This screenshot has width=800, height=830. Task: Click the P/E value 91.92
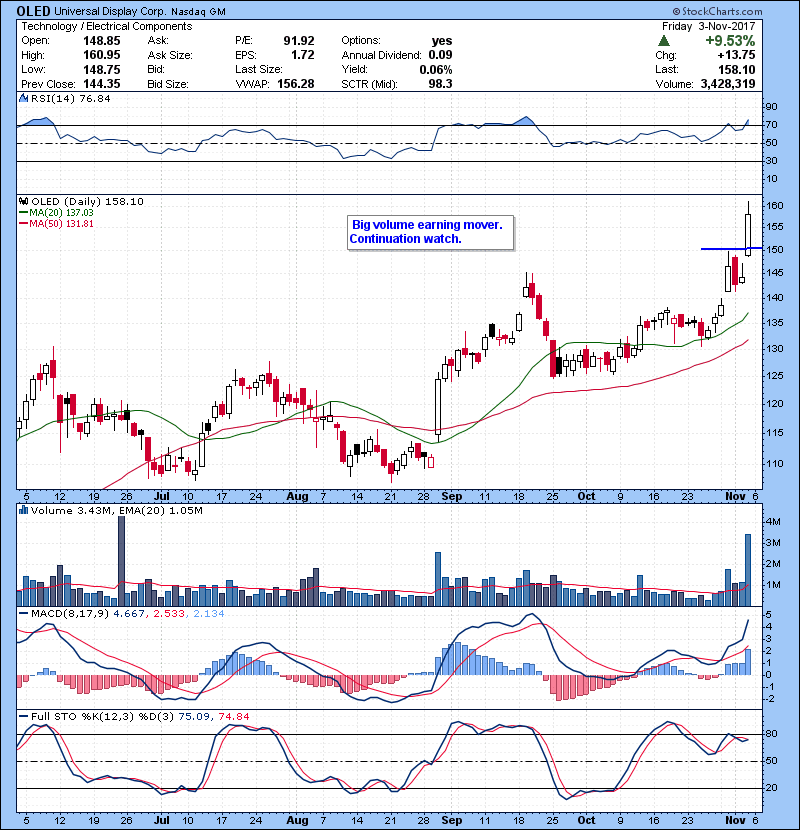pyautogui.click(x=299, y=41)
